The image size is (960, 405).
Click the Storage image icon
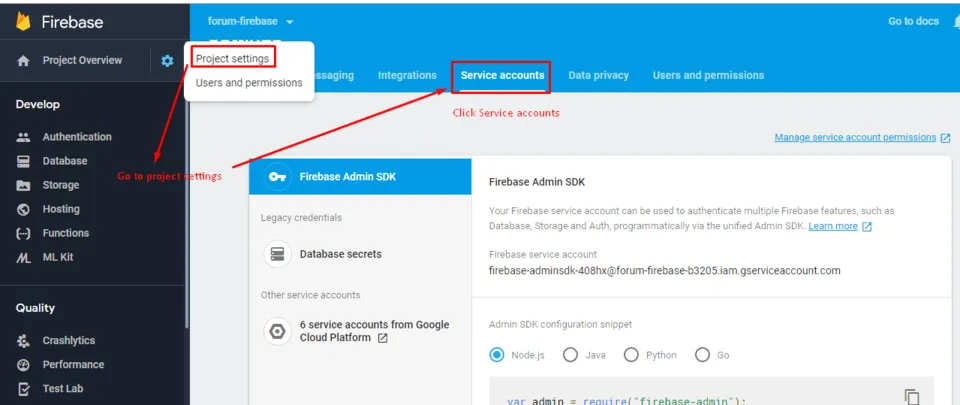pos(23,185)
